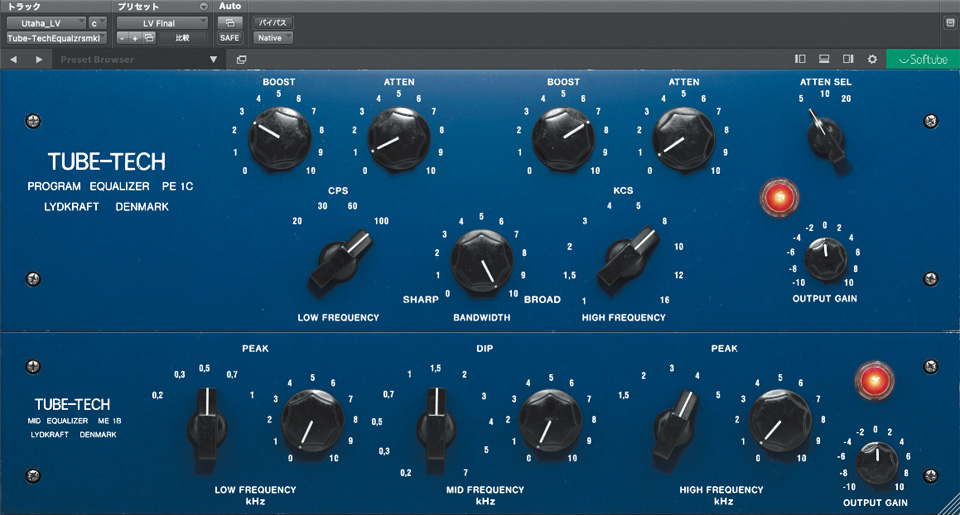Show the bottom panel
The height and width of the screenshot is (515, 960).
(824, 59)
